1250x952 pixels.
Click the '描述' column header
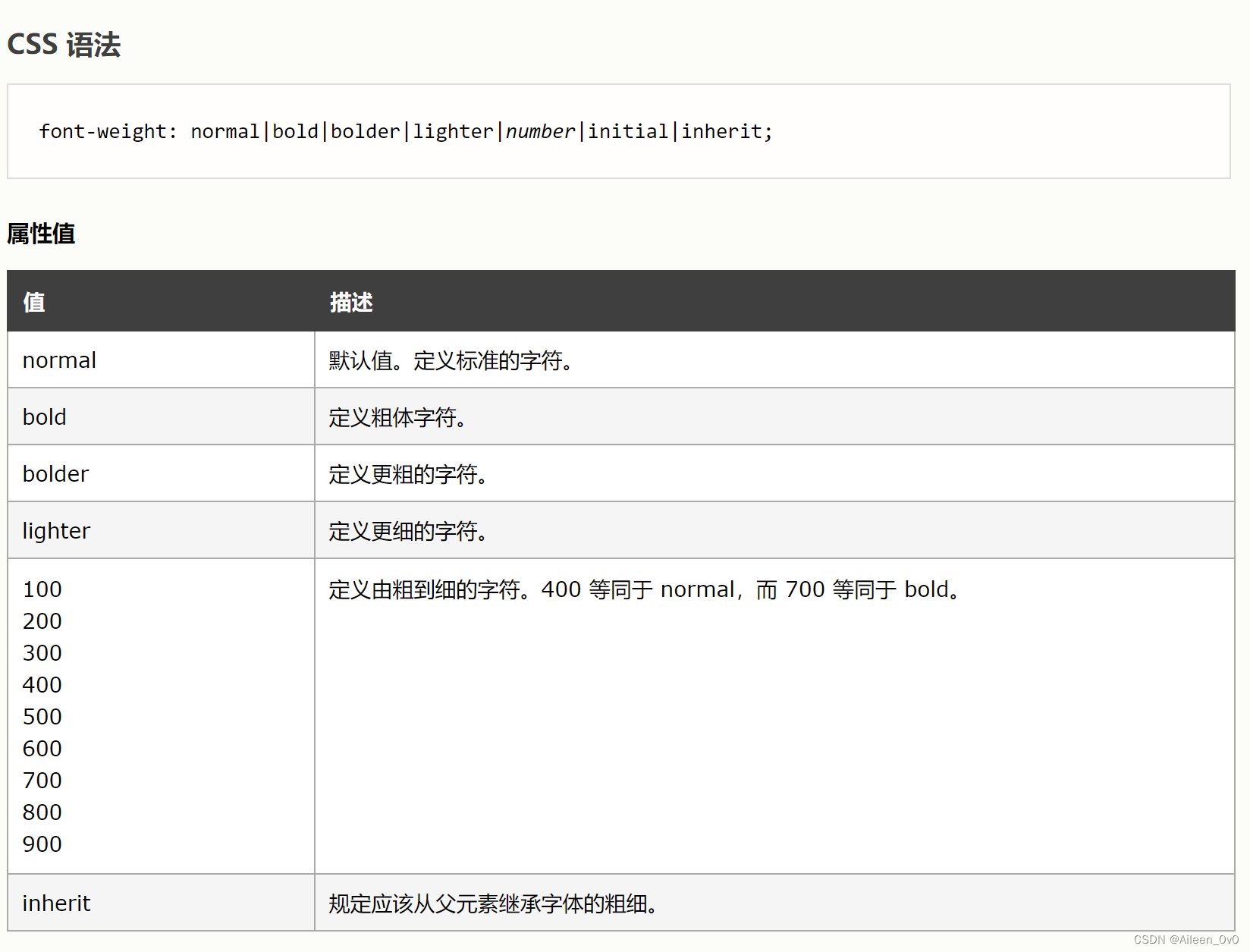click(351, 302)
